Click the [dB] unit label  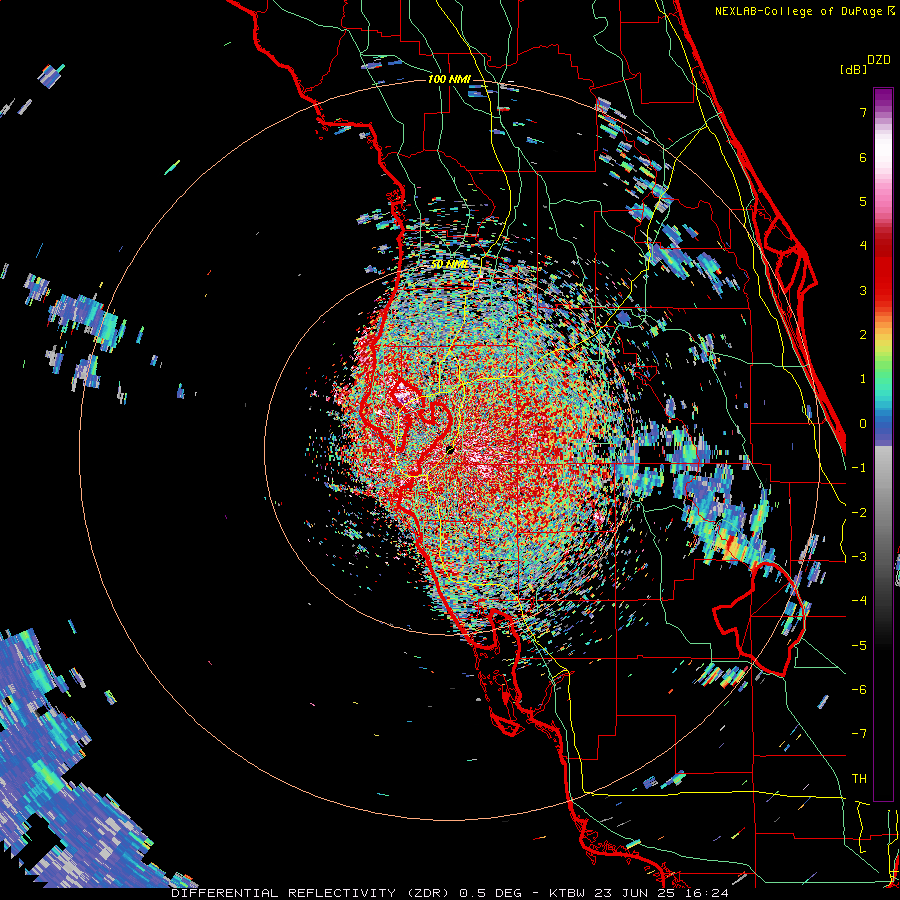coord(853,70)
